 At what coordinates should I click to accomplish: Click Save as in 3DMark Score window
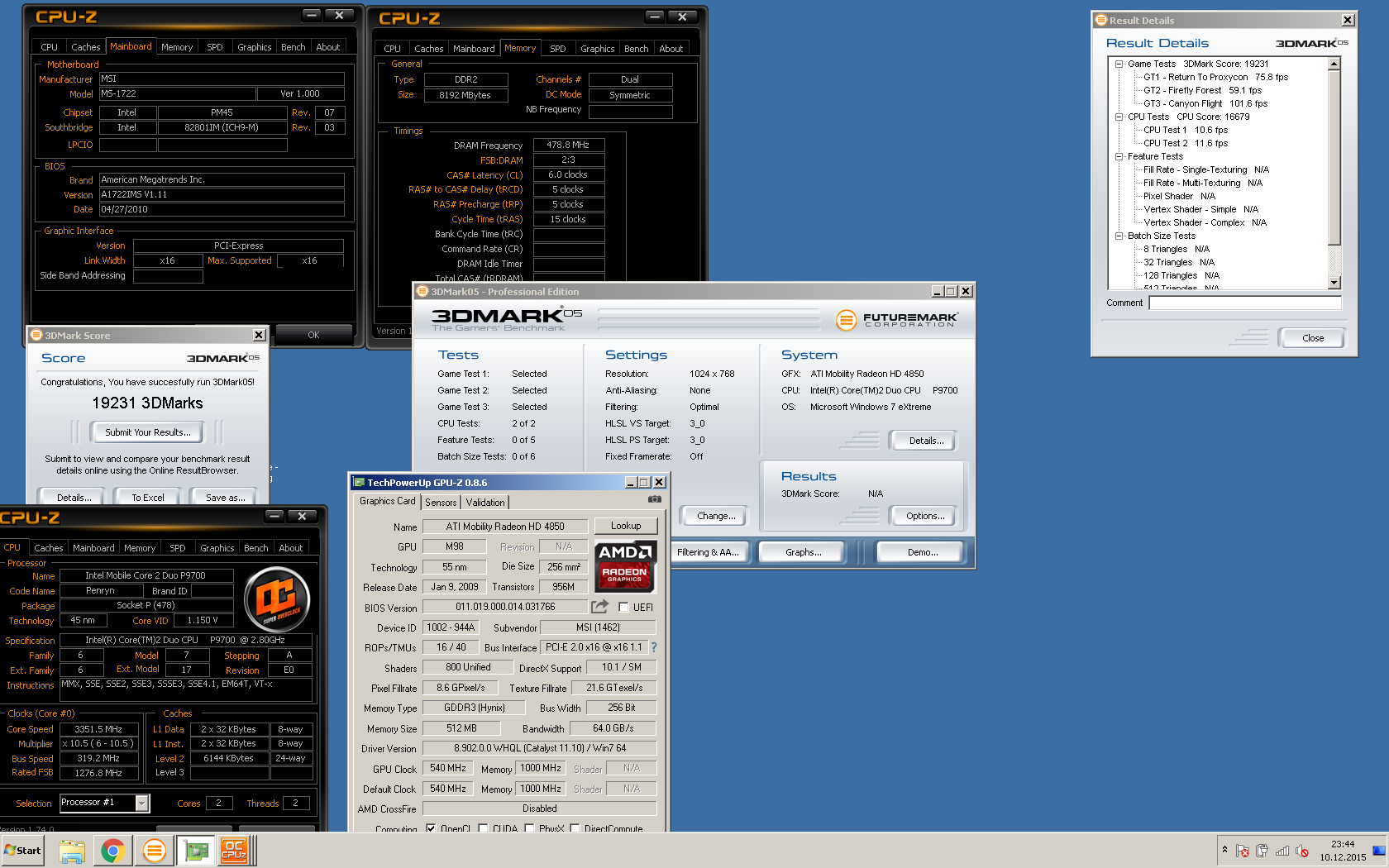pos(226,497)
